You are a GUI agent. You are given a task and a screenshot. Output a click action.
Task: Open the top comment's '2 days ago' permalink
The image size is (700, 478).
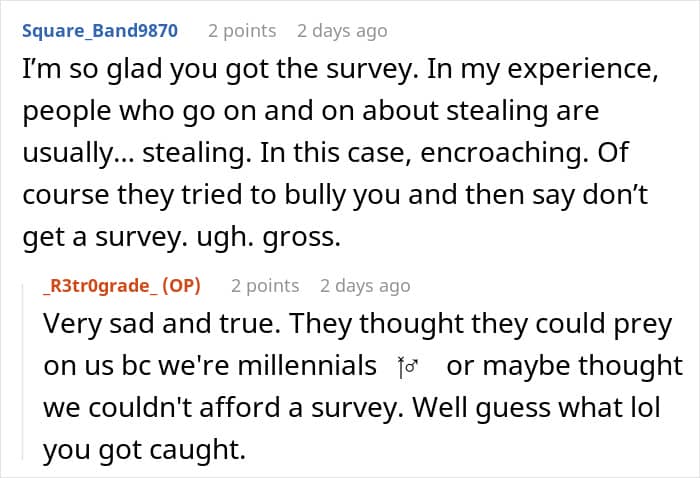click(342, 31)
